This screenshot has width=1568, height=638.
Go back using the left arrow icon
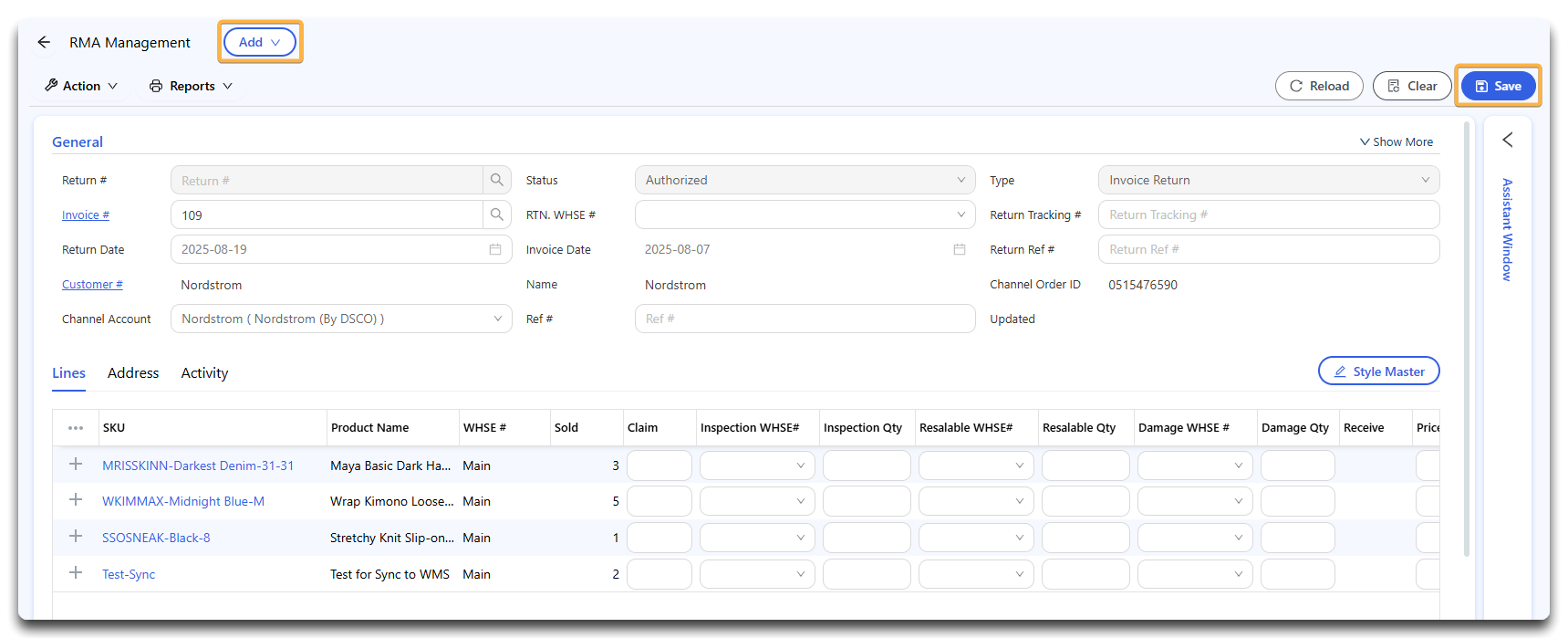point(44,42)
